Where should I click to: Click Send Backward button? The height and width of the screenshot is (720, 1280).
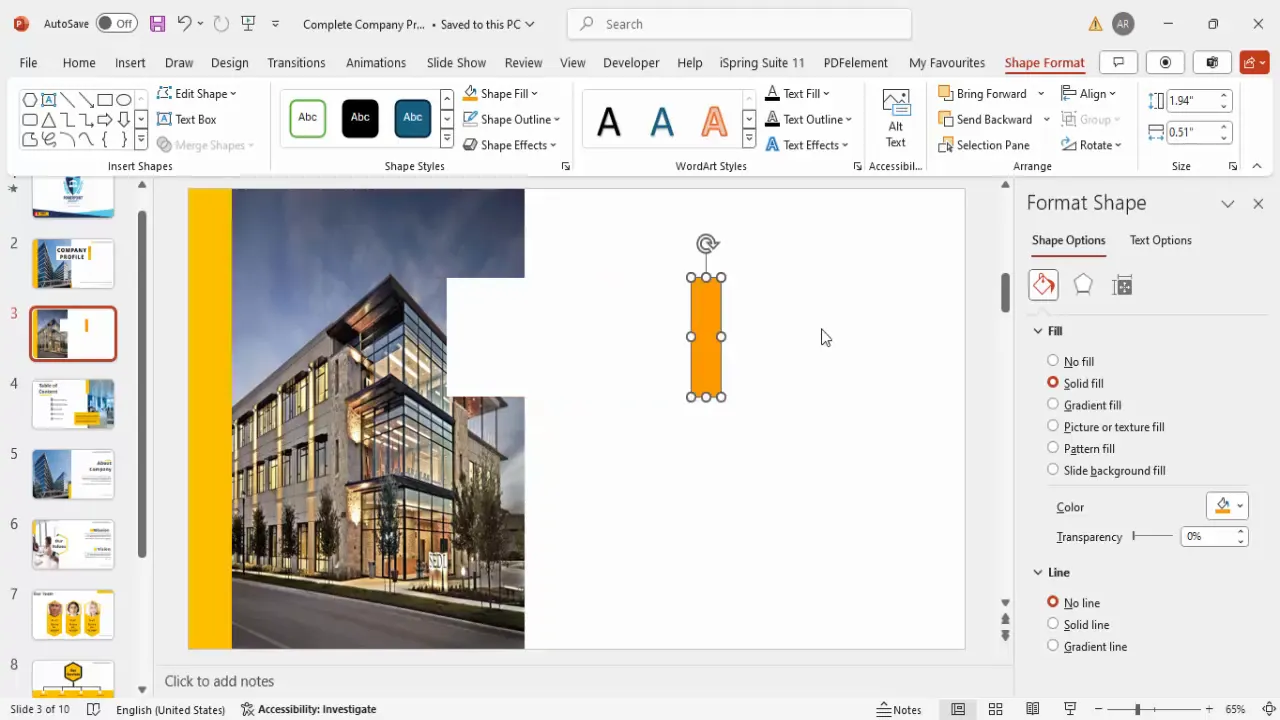985,119
